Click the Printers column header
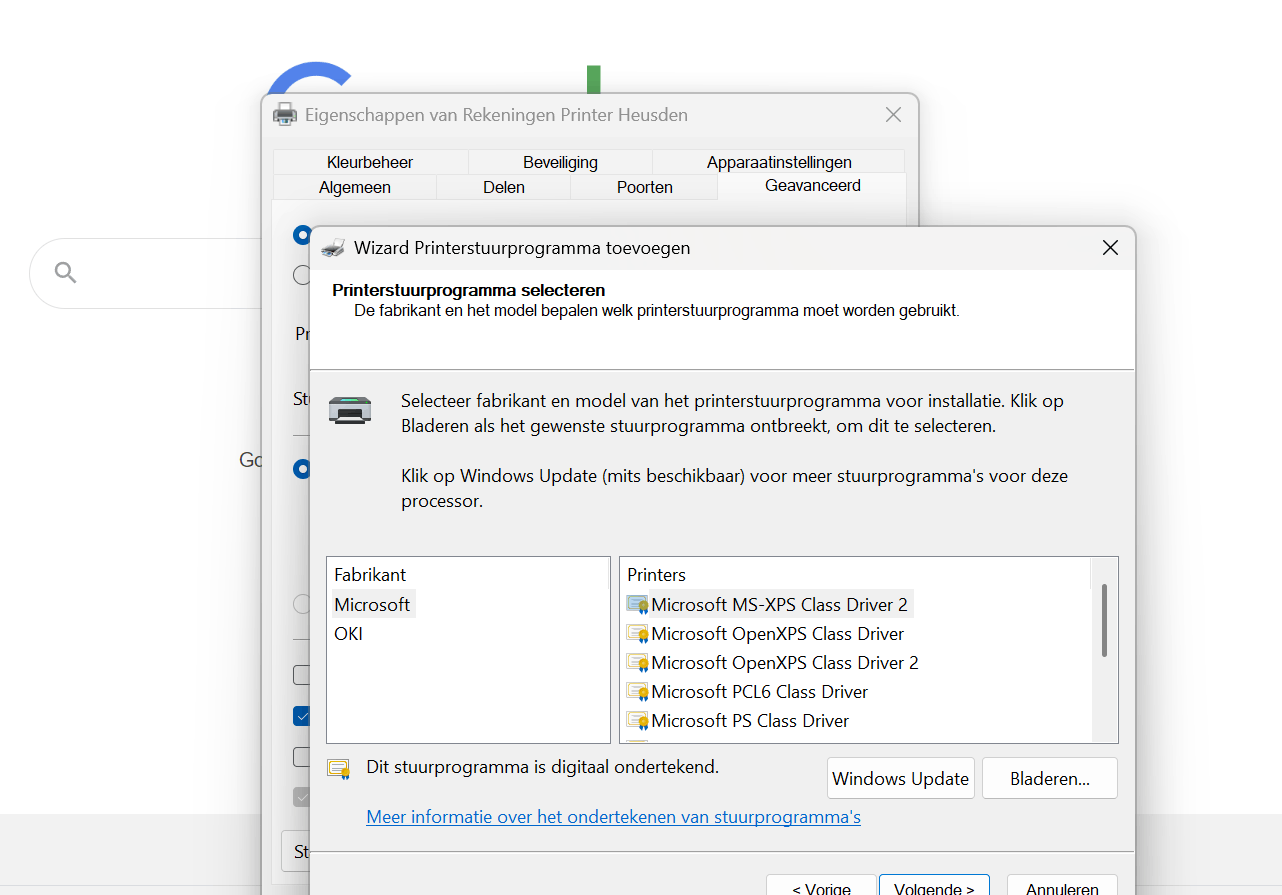 (x=856, y=575)
